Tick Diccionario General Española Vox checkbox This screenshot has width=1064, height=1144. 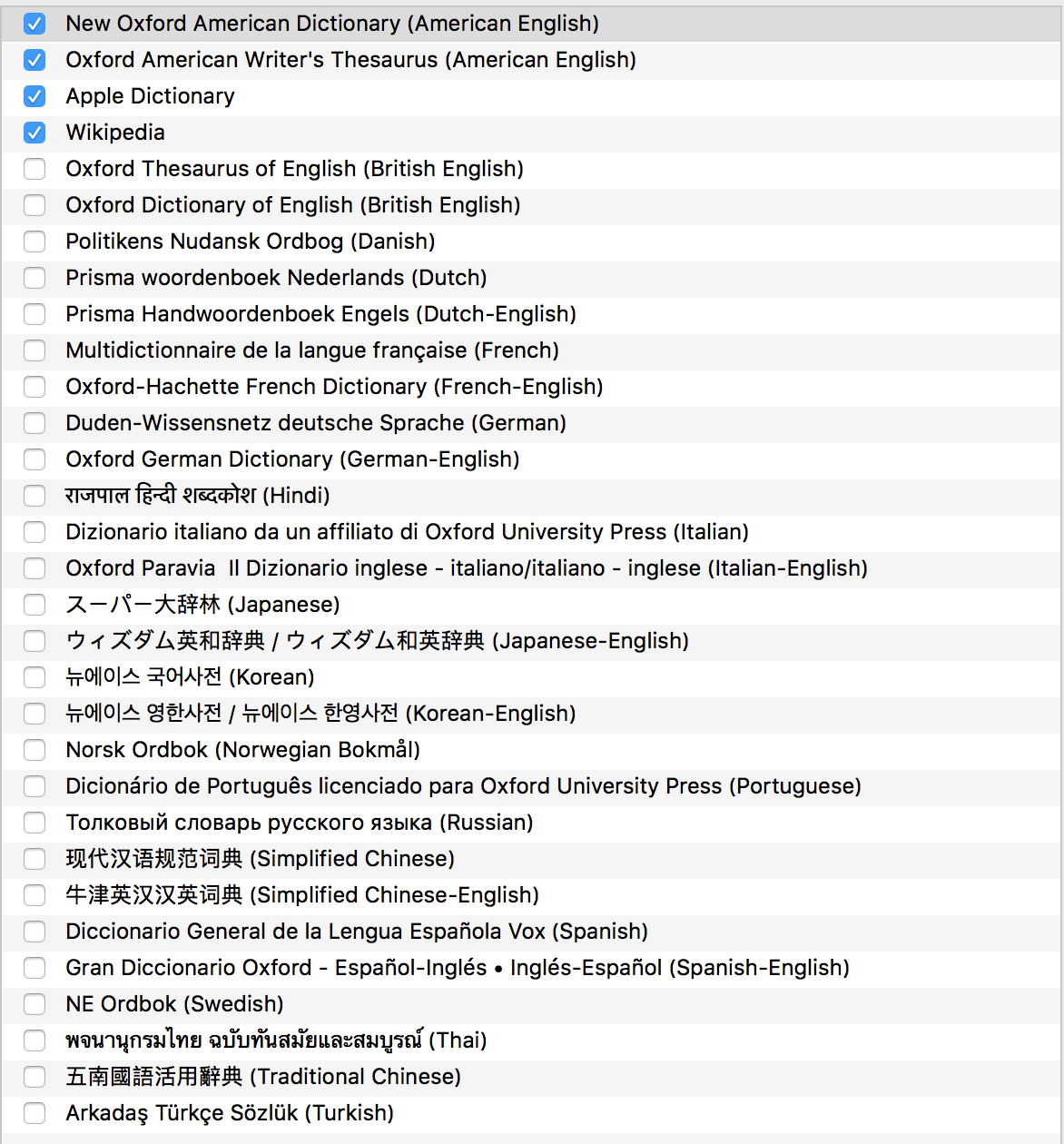tap(34, 932)
